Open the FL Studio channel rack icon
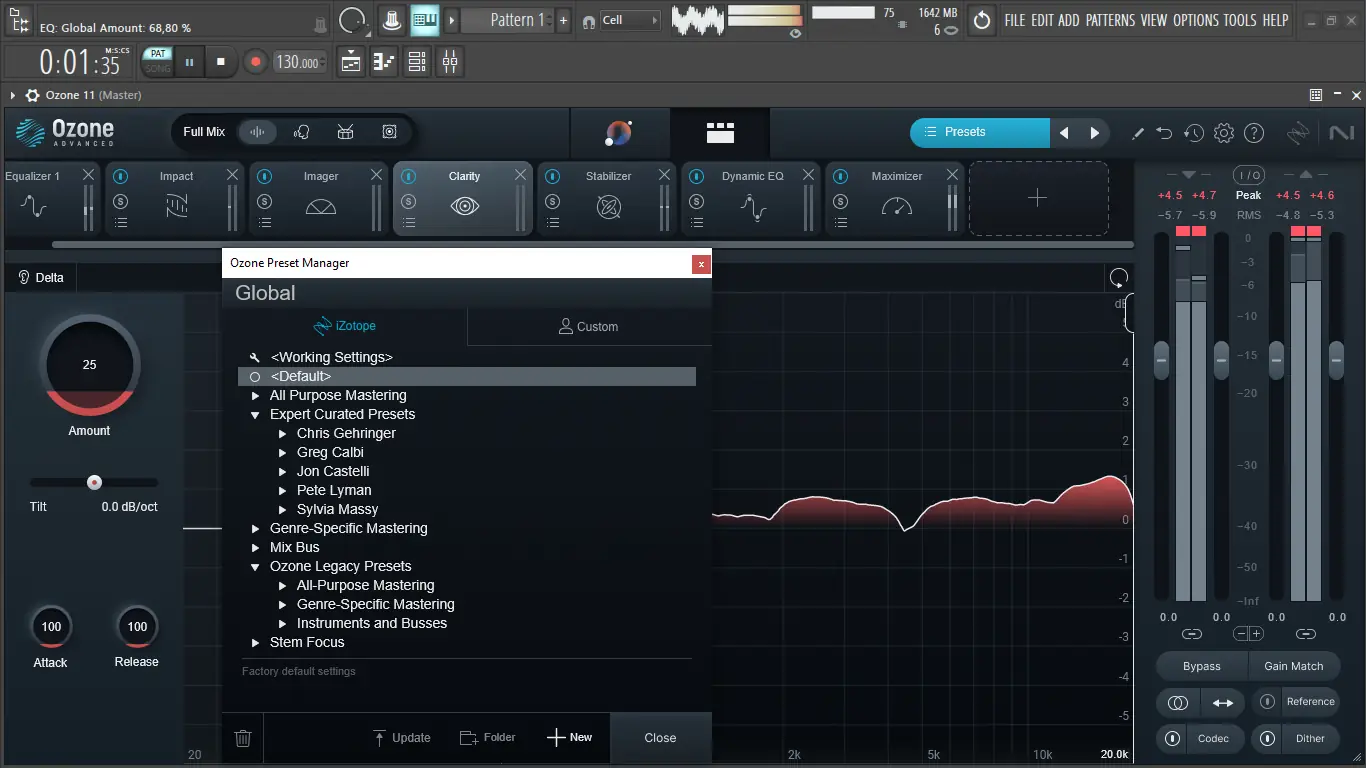The width and height of the screenshot is (1366, 768). coord(417,62)
